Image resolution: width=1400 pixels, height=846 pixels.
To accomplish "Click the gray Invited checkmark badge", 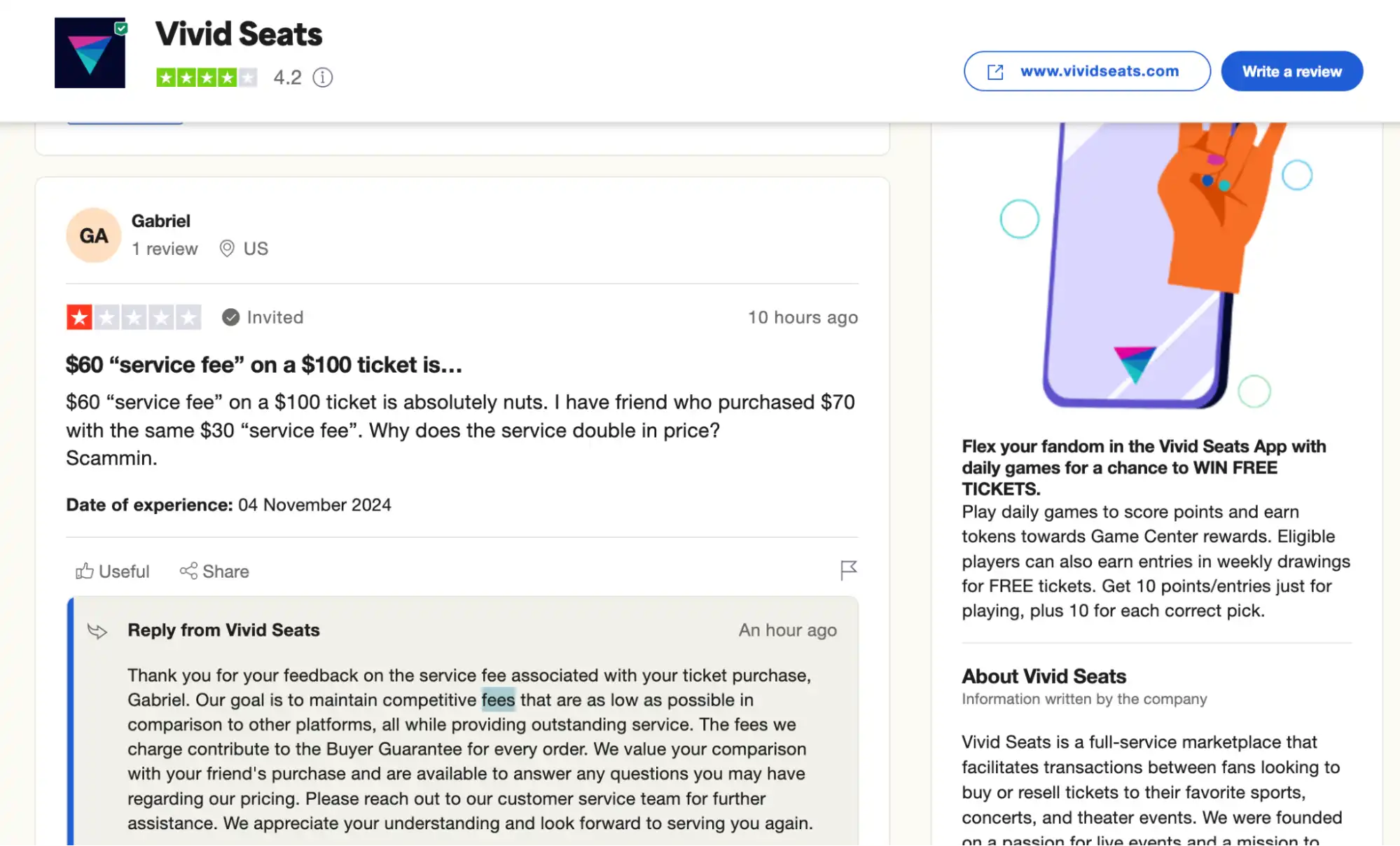I will click(x=230, y=317).
